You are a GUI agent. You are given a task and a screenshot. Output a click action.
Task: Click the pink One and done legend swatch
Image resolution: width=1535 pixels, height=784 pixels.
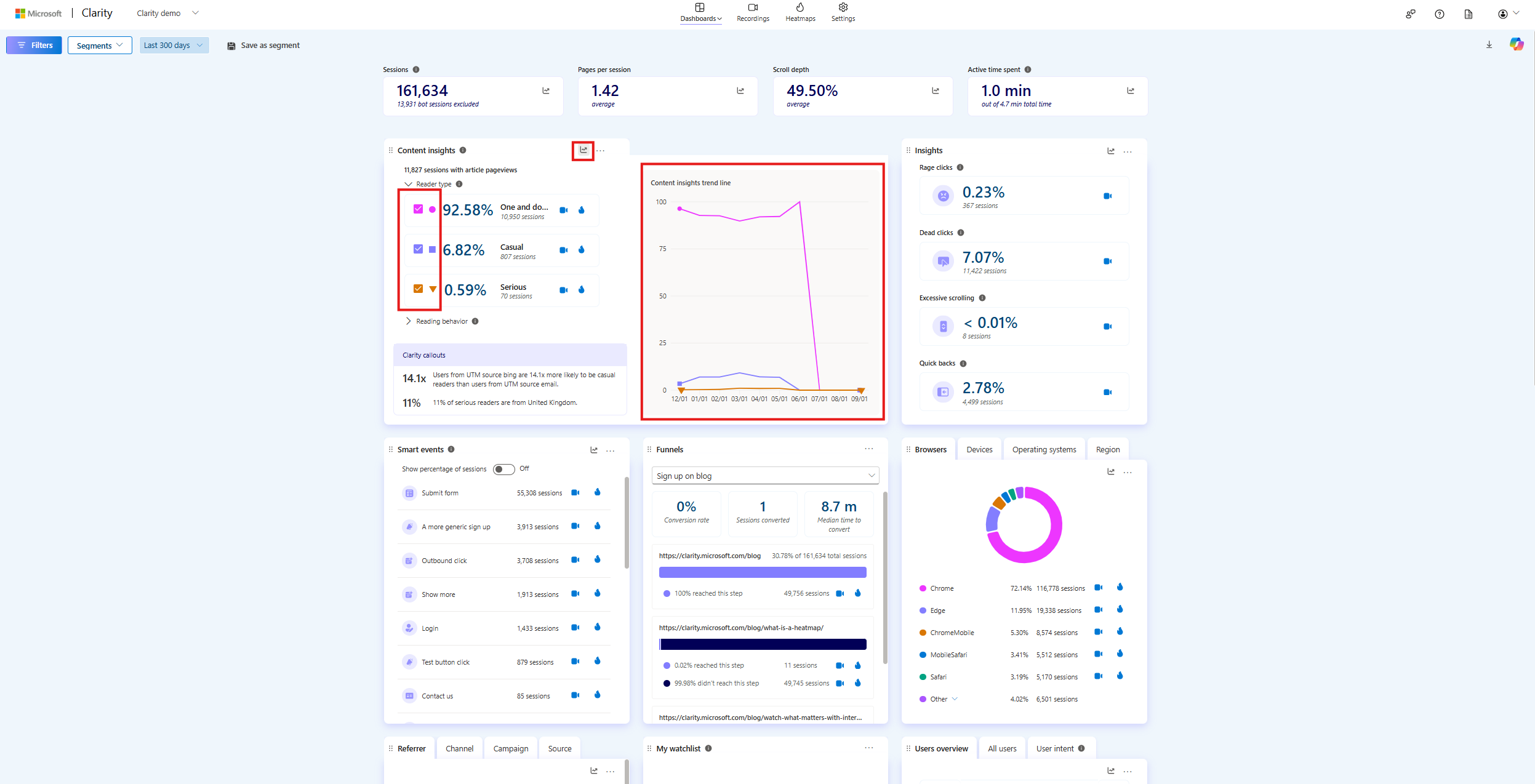point(431,209)
